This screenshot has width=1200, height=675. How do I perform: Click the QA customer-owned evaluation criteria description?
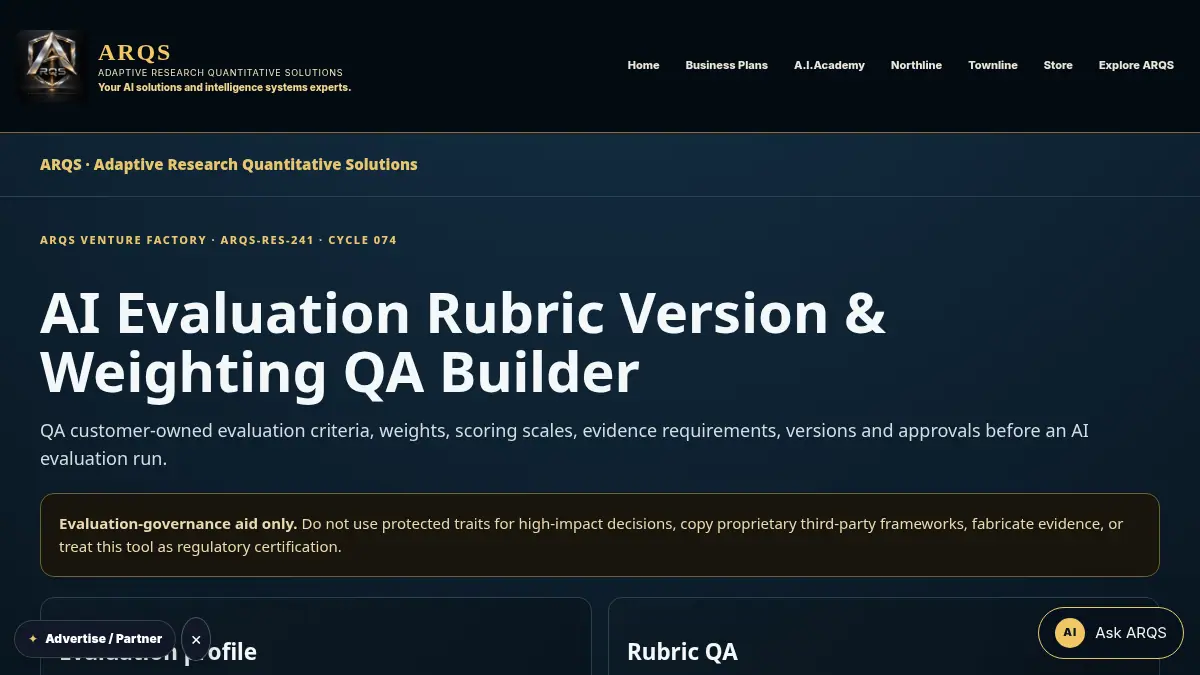tap(564, 445)
